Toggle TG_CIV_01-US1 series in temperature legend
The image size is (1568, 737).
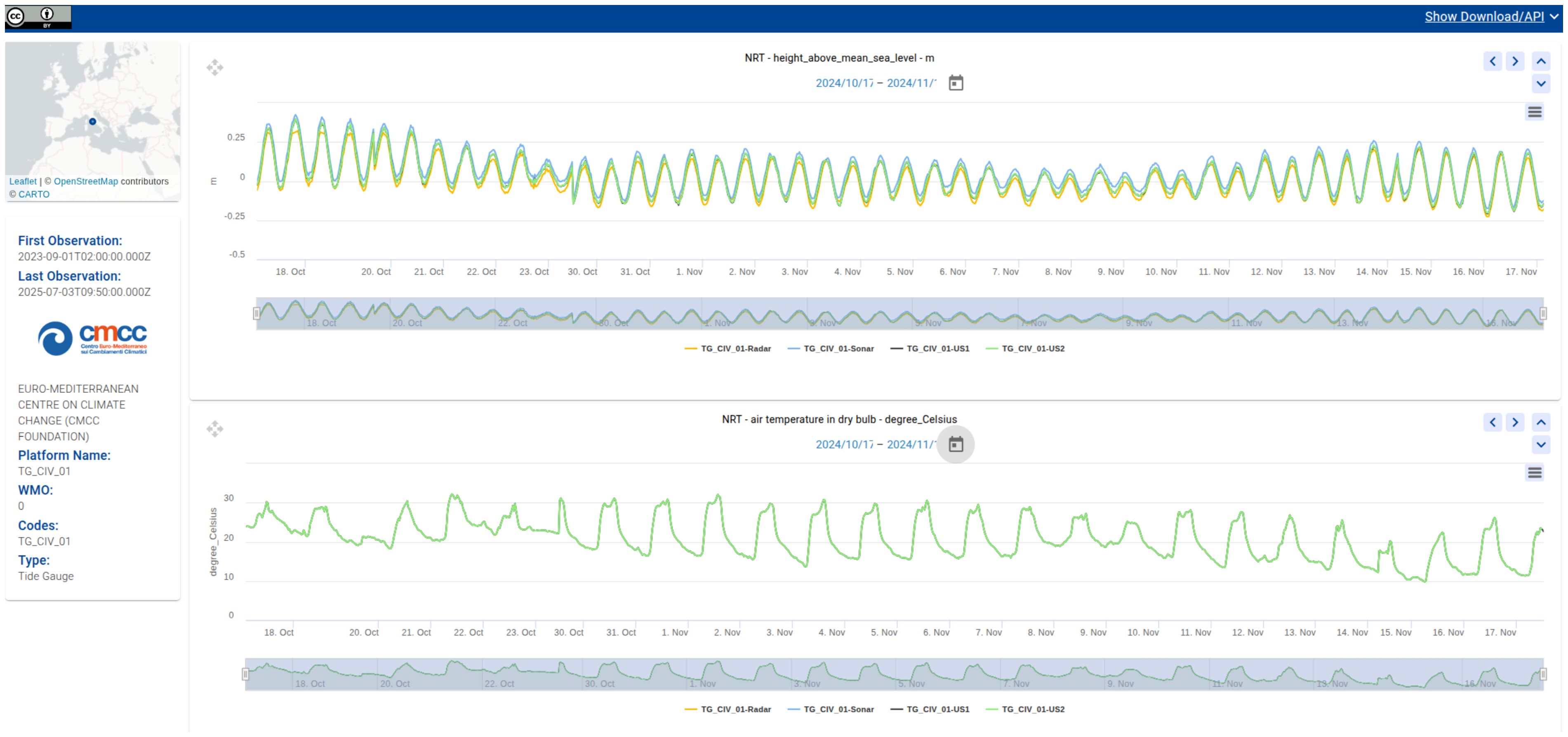click(930, 709)
